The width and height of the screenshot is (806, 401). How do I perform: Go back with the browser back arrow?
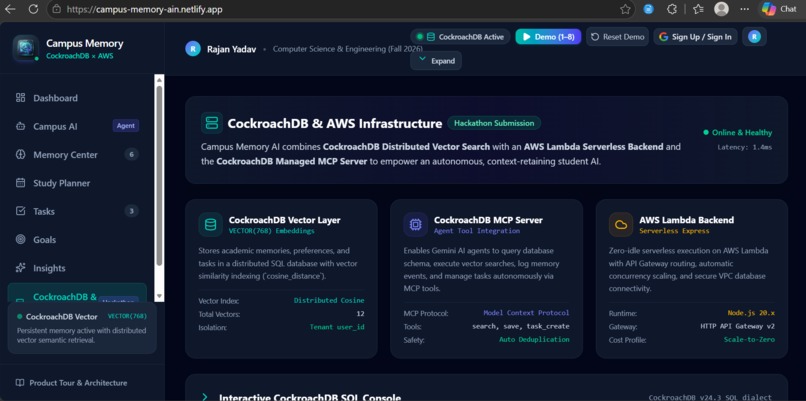coord(10,9)
